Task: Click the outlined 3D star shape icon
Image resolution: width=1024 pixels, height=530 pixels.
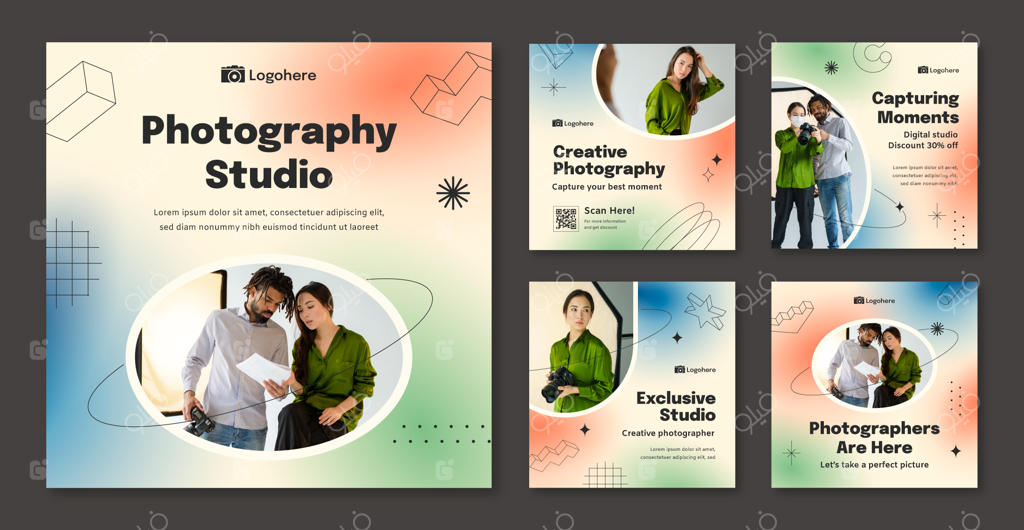Action: pyautogui.click(x=704, y=311)
